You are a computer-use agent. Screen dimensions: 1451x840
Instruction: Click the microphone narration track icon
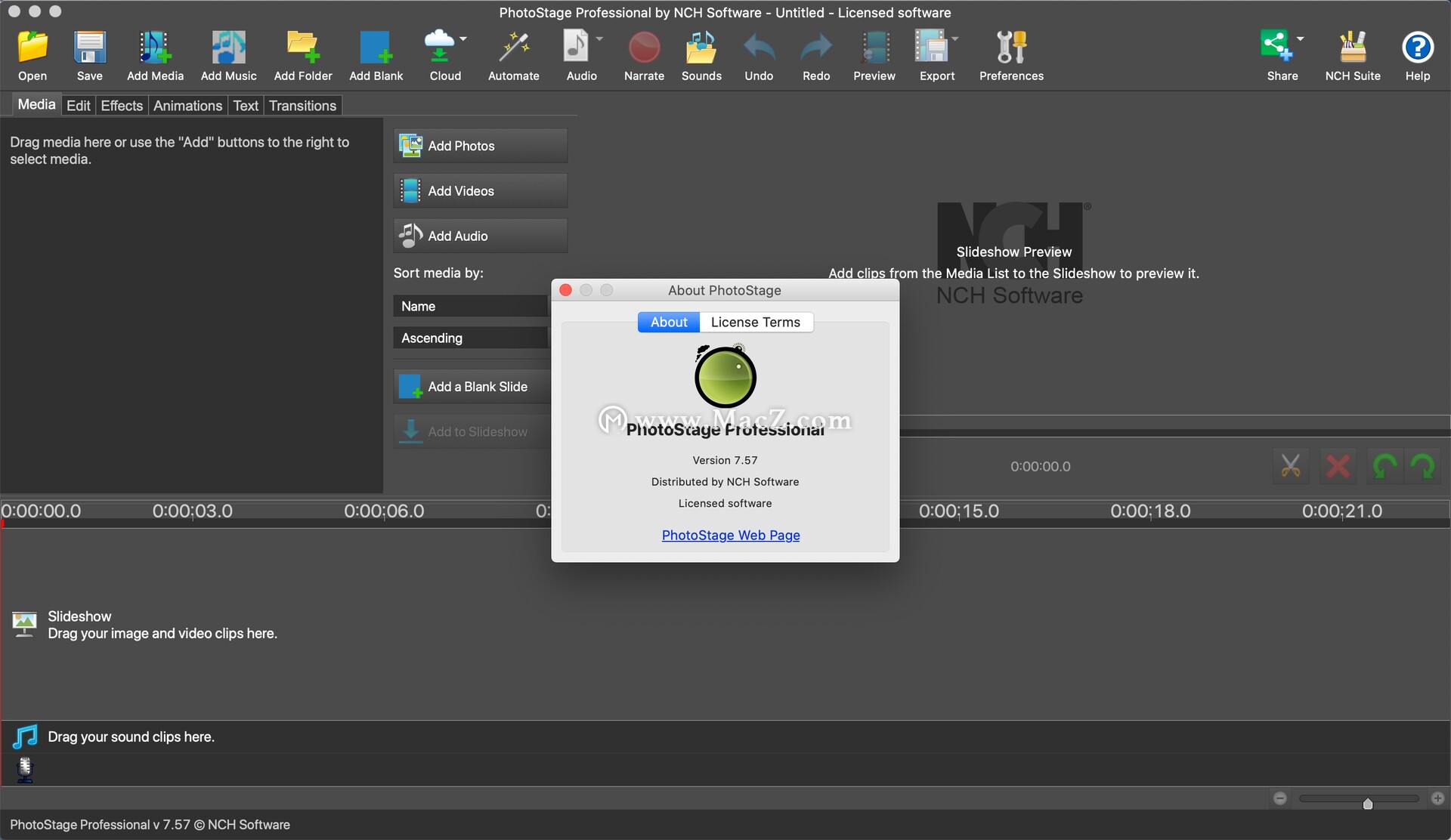(x=25, y=769)
